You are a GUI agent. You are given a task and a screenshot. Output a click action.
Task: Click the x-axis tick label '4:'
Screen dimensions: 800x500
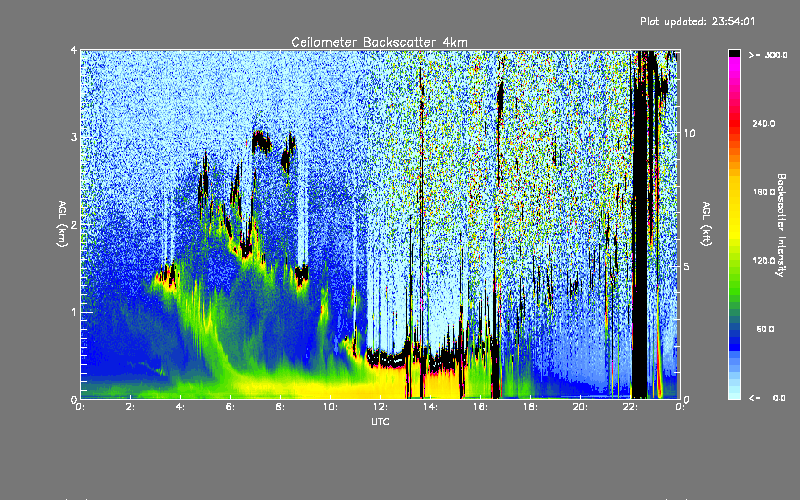(180, 407)
